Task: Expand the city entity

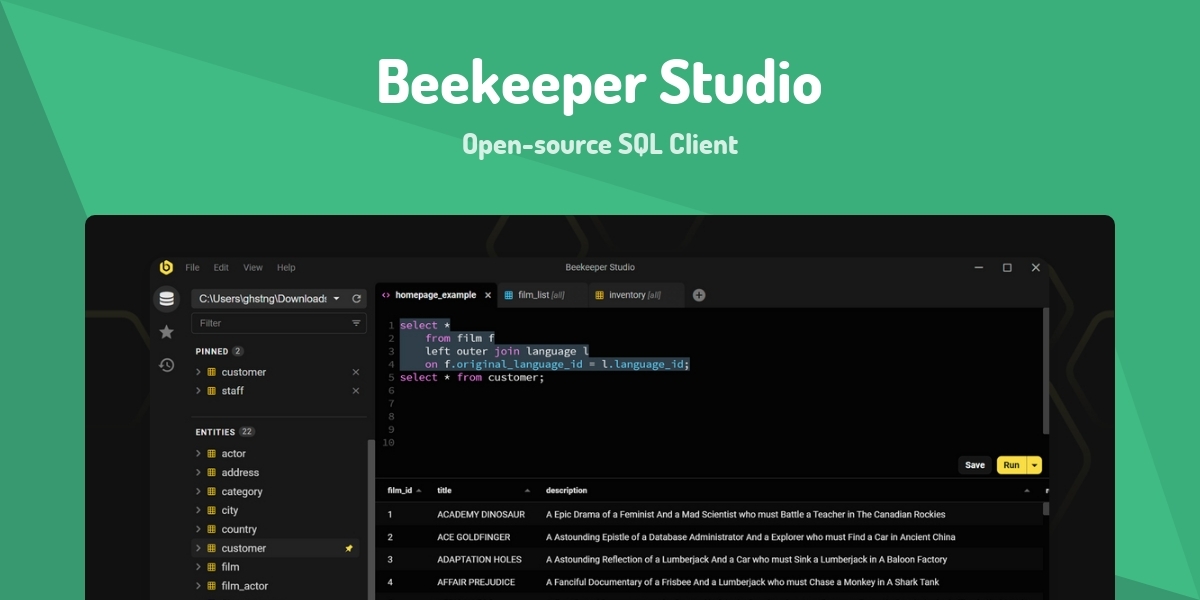Action: [198, 510]
